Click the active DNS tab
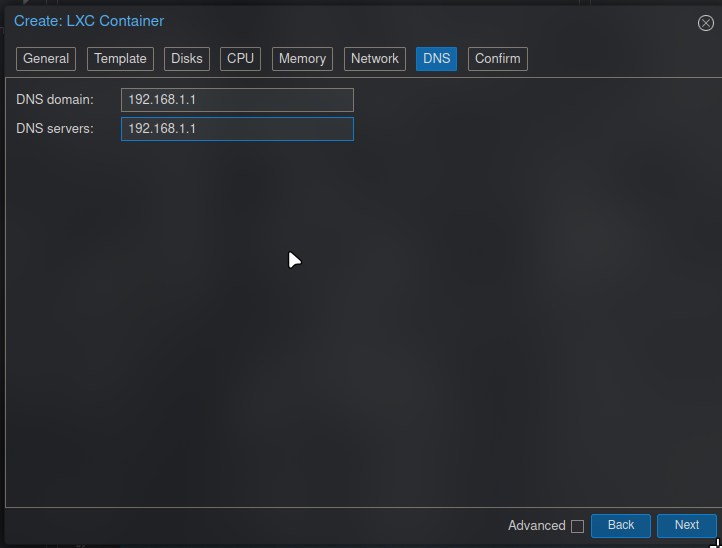The height and width of the screenshot is (548, 722). coord(436,59)
